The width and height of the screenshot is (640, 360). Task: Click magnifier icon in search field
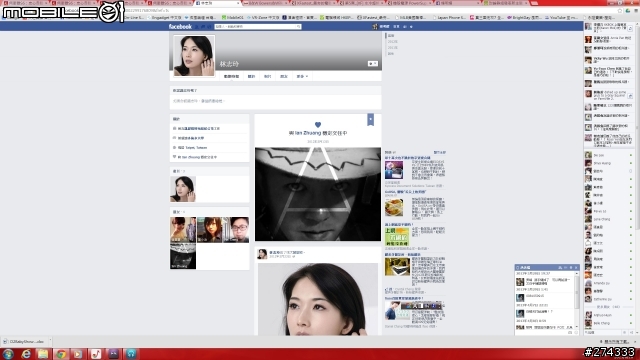[x=299, y=27]
